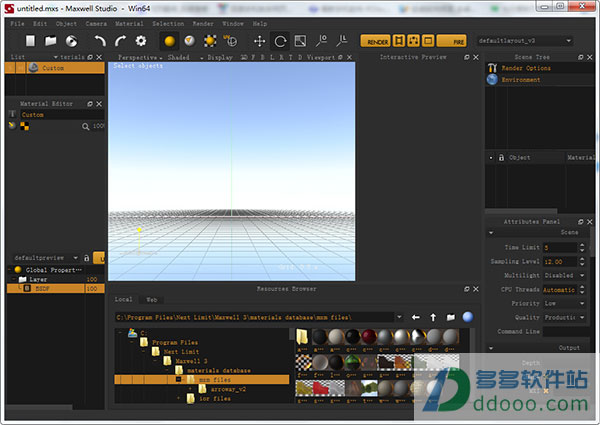Click the globe icon in Resources Browser

pos(468,317)
